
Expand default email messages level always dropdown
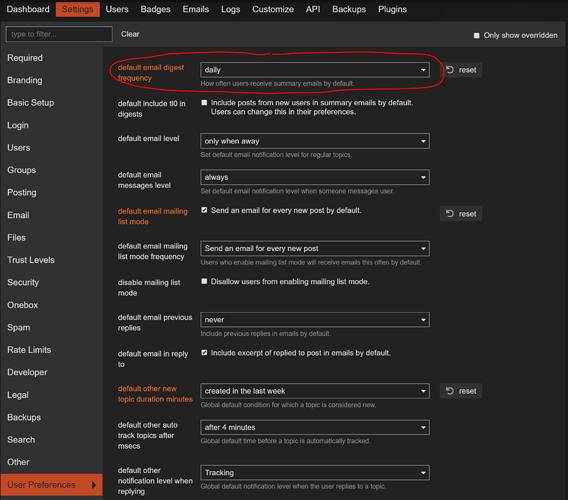(x=315, y=177)
